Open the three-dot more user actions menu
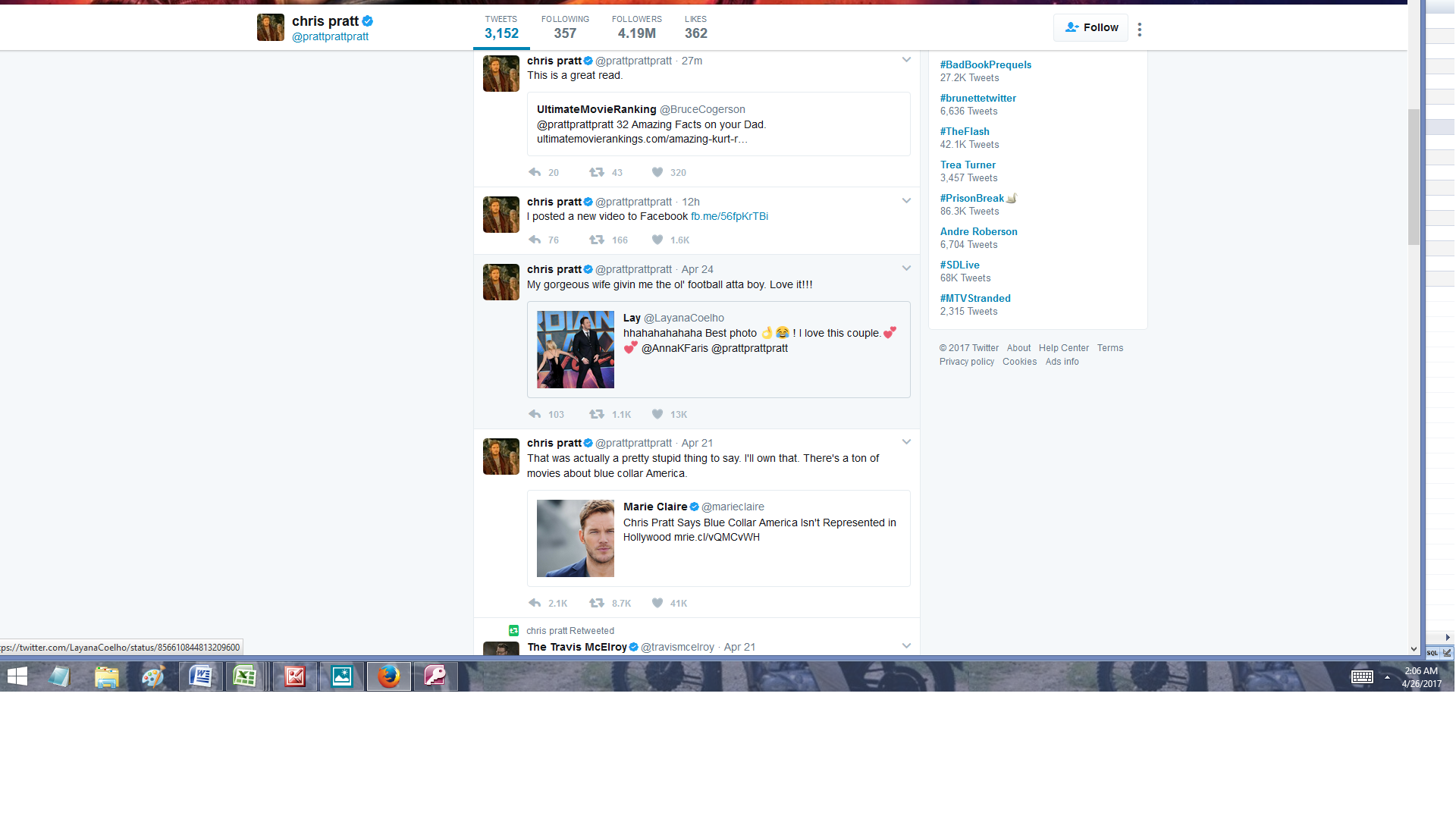Image resolution: width=1456 pixels, height=819 pixels. point(1139,29)
